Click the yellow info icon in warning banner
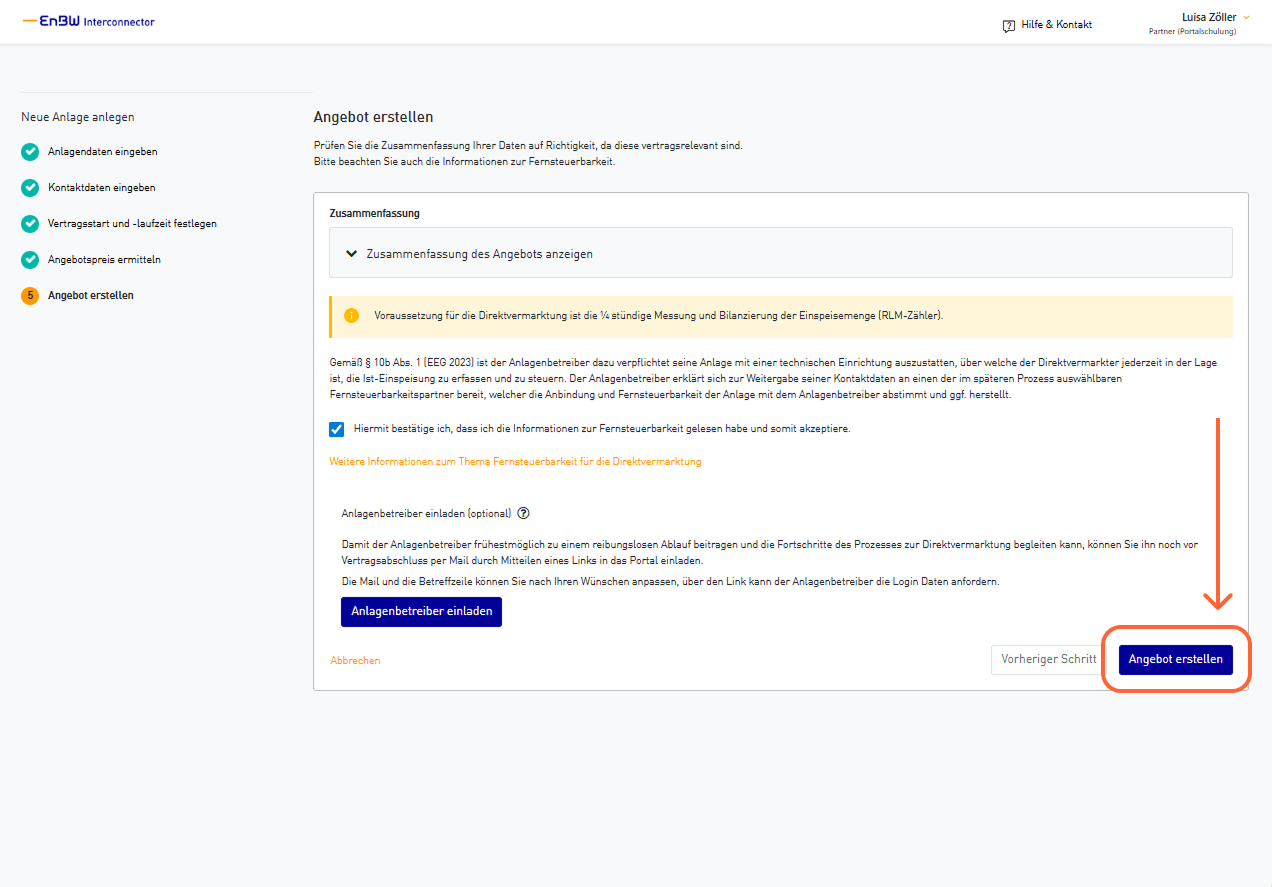 351,315
